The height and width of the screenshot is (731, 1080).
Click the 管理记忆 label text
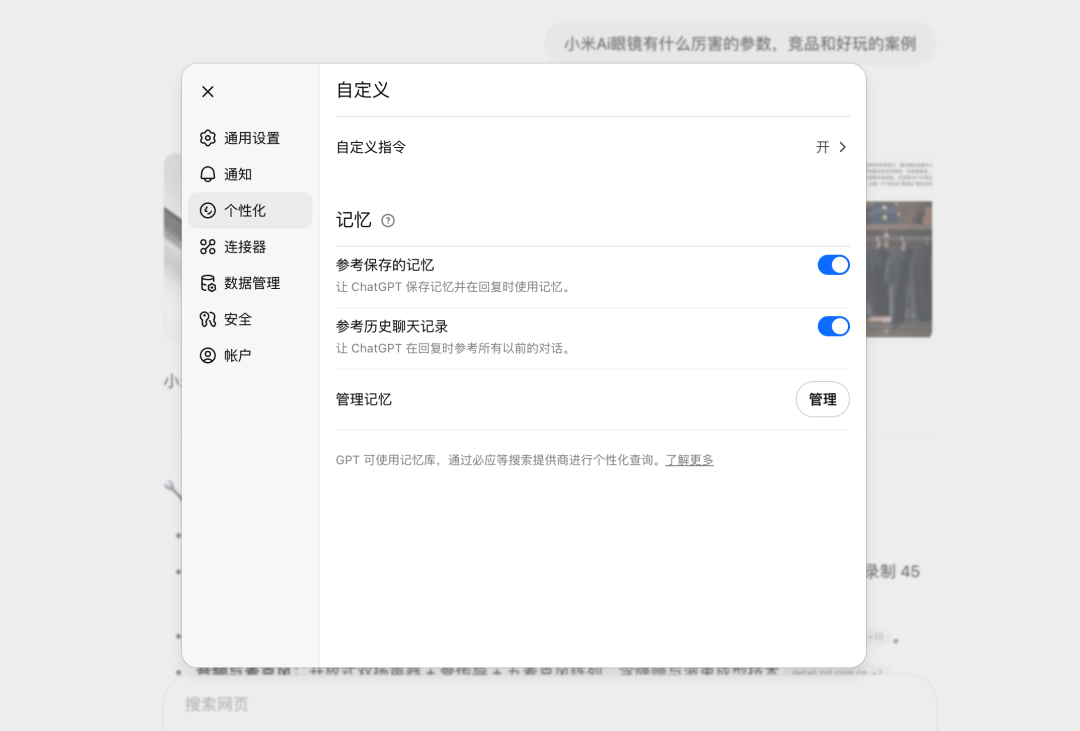click(x=364, y=400)
